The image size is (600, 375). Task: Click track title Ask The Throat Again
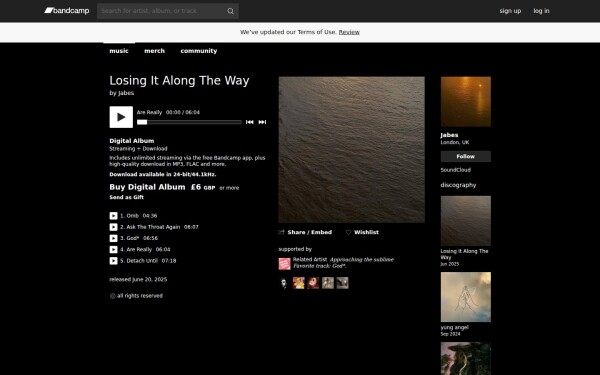tap(153, 227)
